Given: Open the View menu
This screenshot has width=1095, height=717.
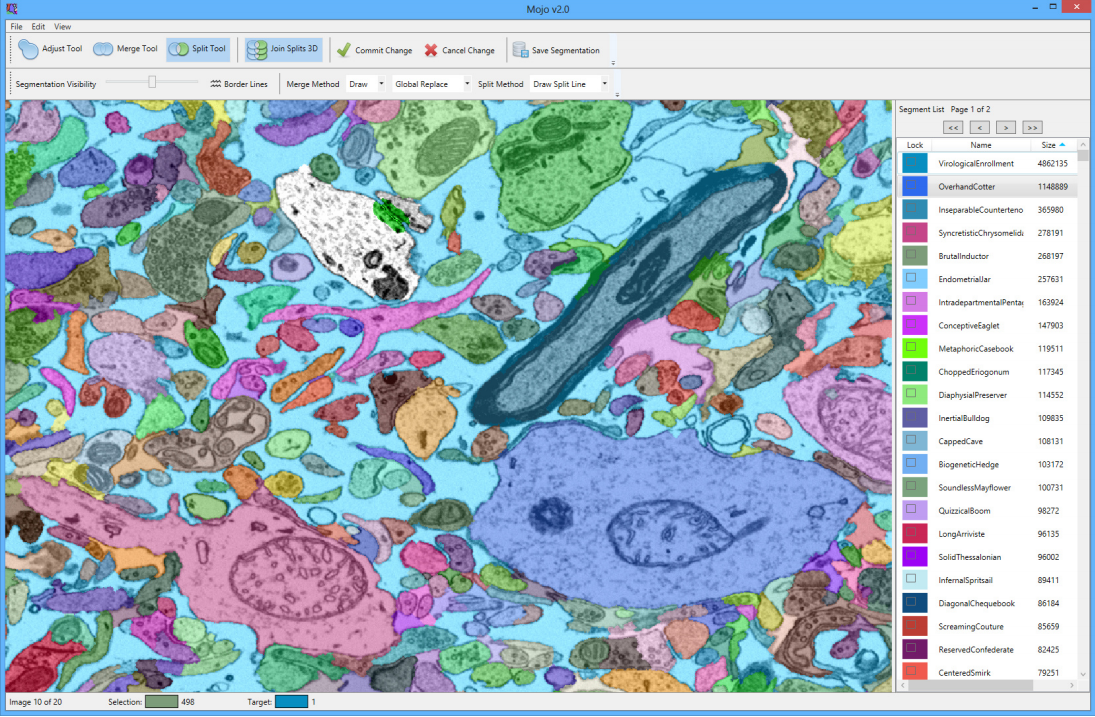Looking at the screenshot, I should pos(62,27).
